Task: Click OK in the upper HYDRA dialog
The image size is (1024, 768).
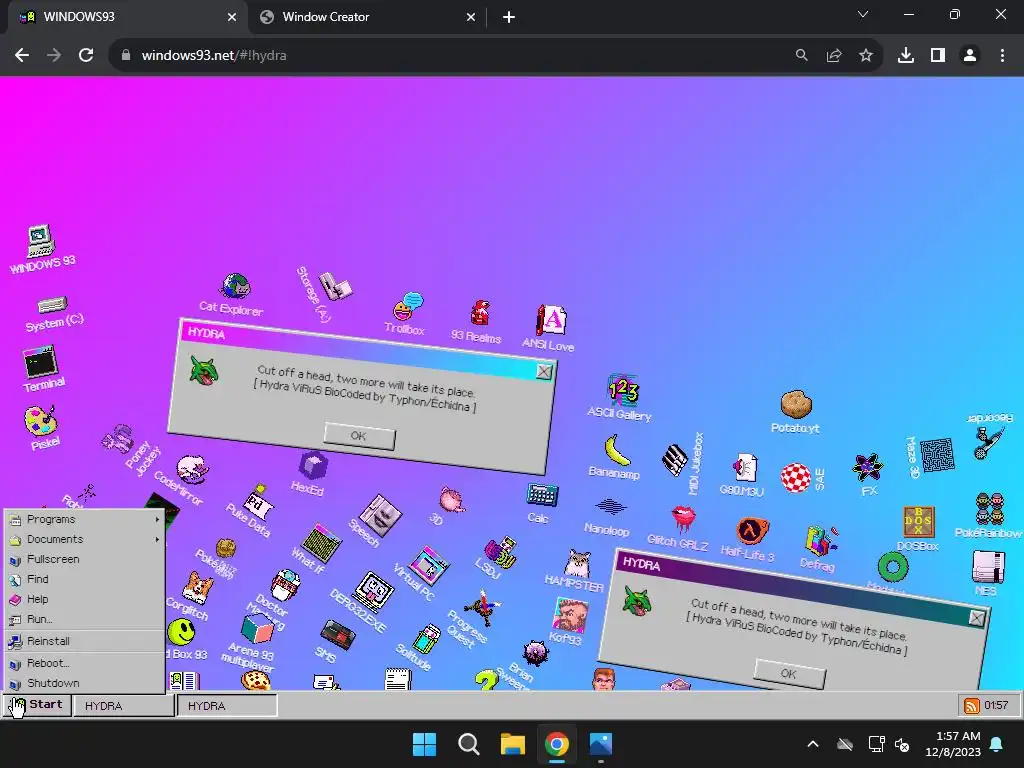Action: pos(359,436)
